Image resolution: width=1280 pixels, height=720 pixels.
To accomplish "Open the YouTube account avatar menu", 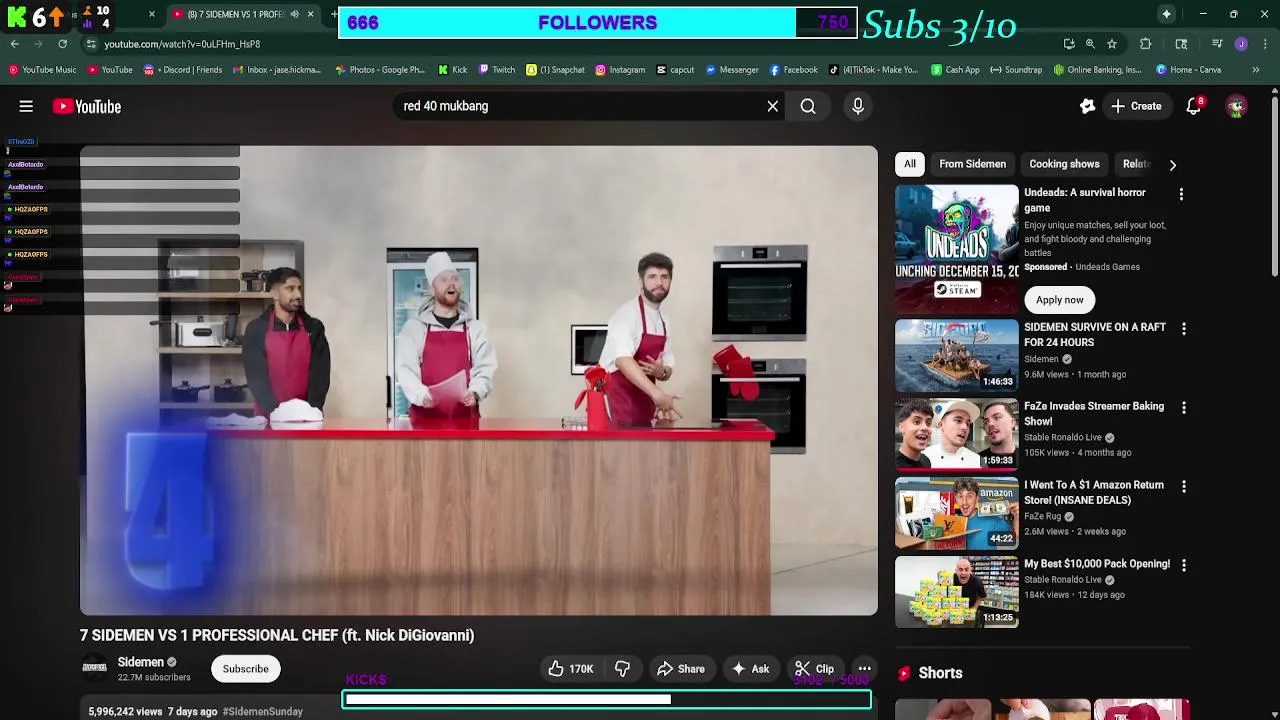I will (1237, 106).
